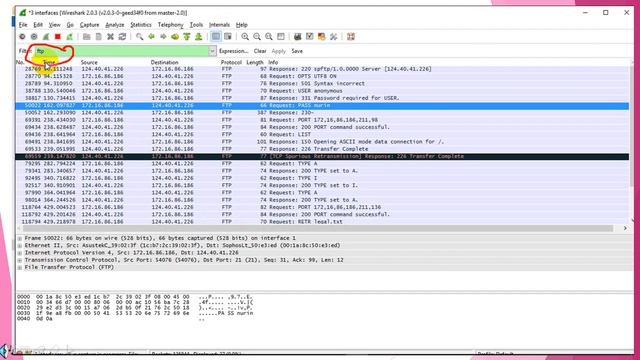The height and width of the screenshot is (360, 640).
Task: Select packet 'Request: USER anonymous'
Action: [322, 91]
